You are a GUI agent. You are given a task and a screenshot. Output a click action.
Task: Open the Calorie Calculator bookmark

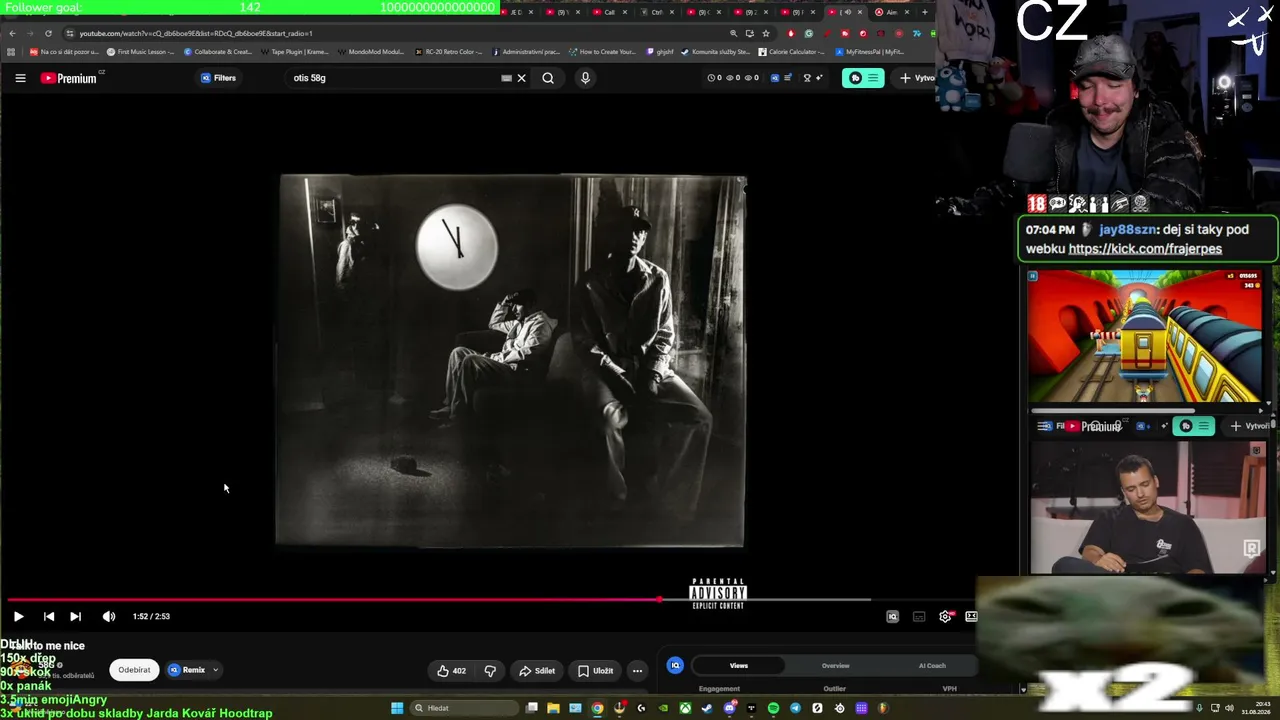[791, 52]
